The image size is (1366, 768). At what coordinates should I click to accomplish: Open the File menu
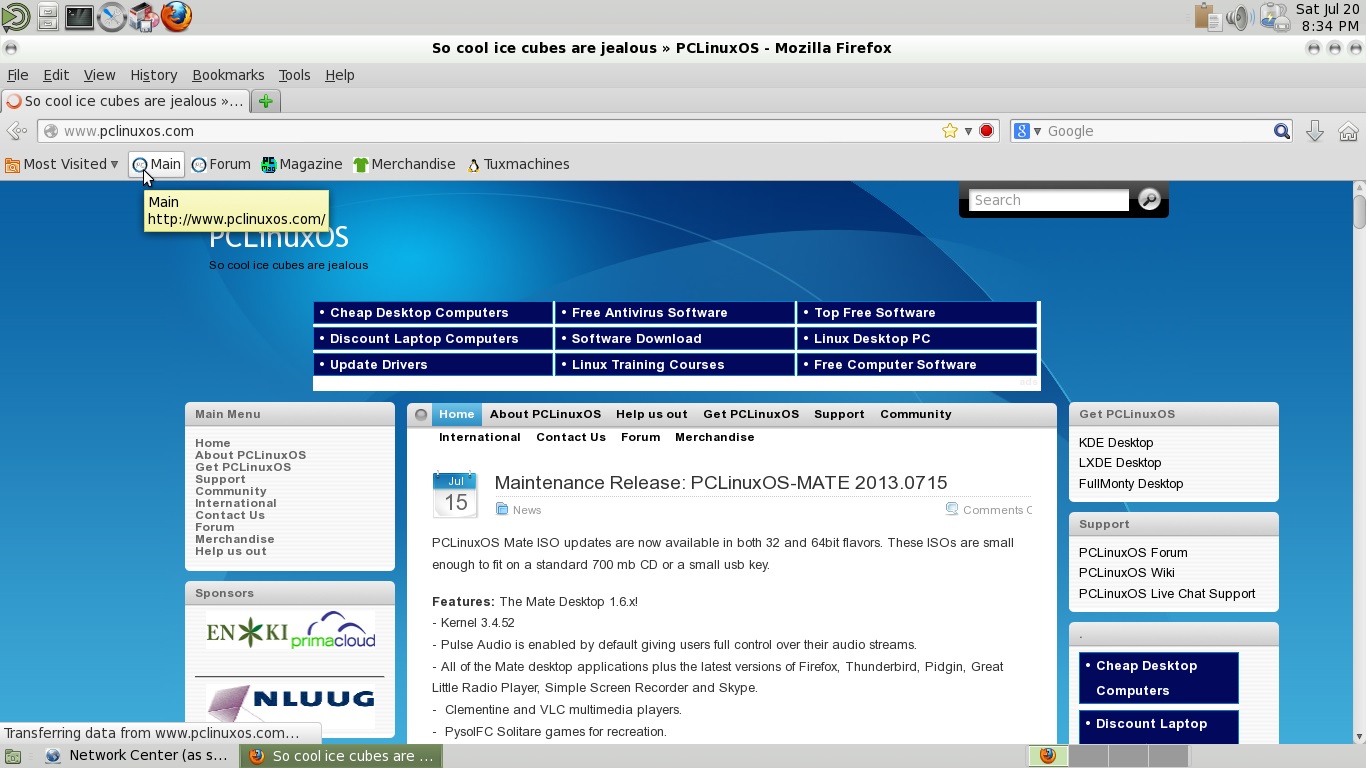coord(18,75)
